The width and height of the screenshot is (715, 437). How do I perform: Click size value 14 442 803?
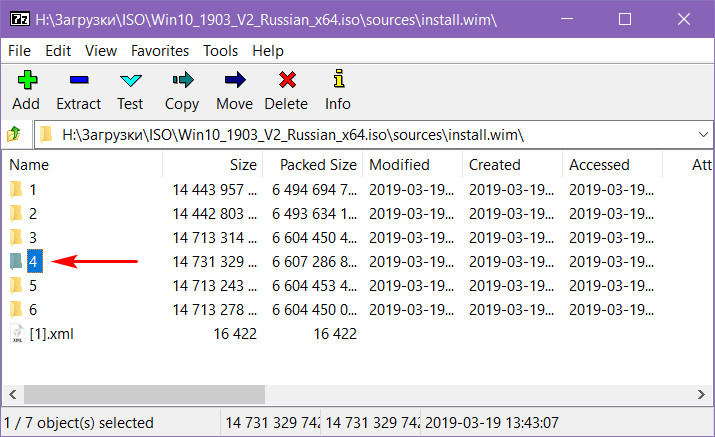click(x=214, y=213)
